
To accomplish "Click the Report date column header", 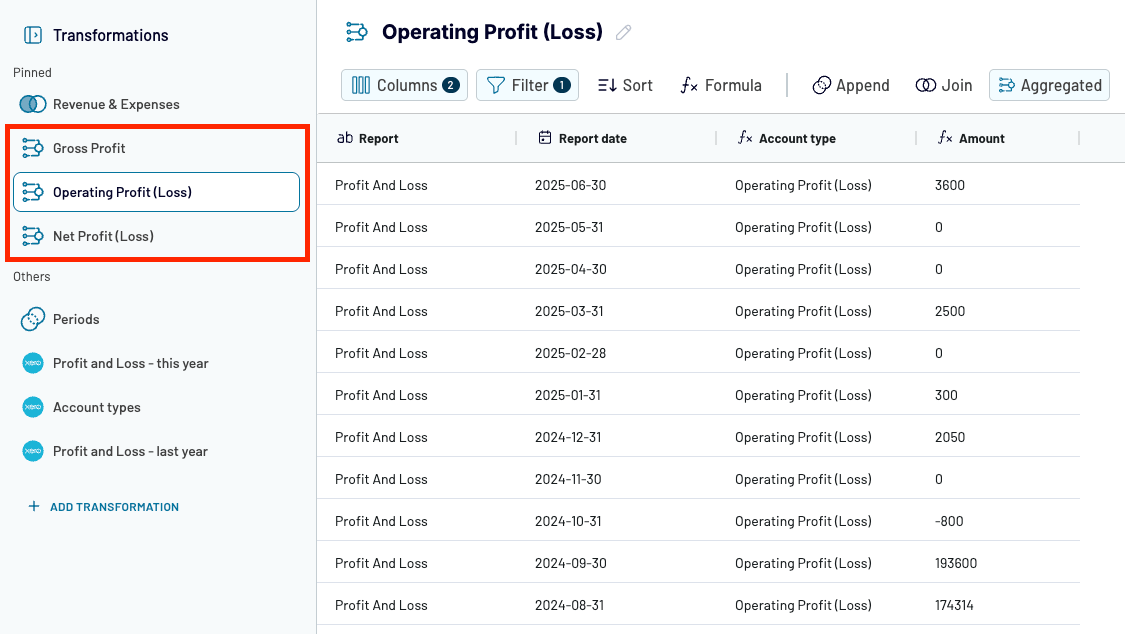I will click(592, 138).
